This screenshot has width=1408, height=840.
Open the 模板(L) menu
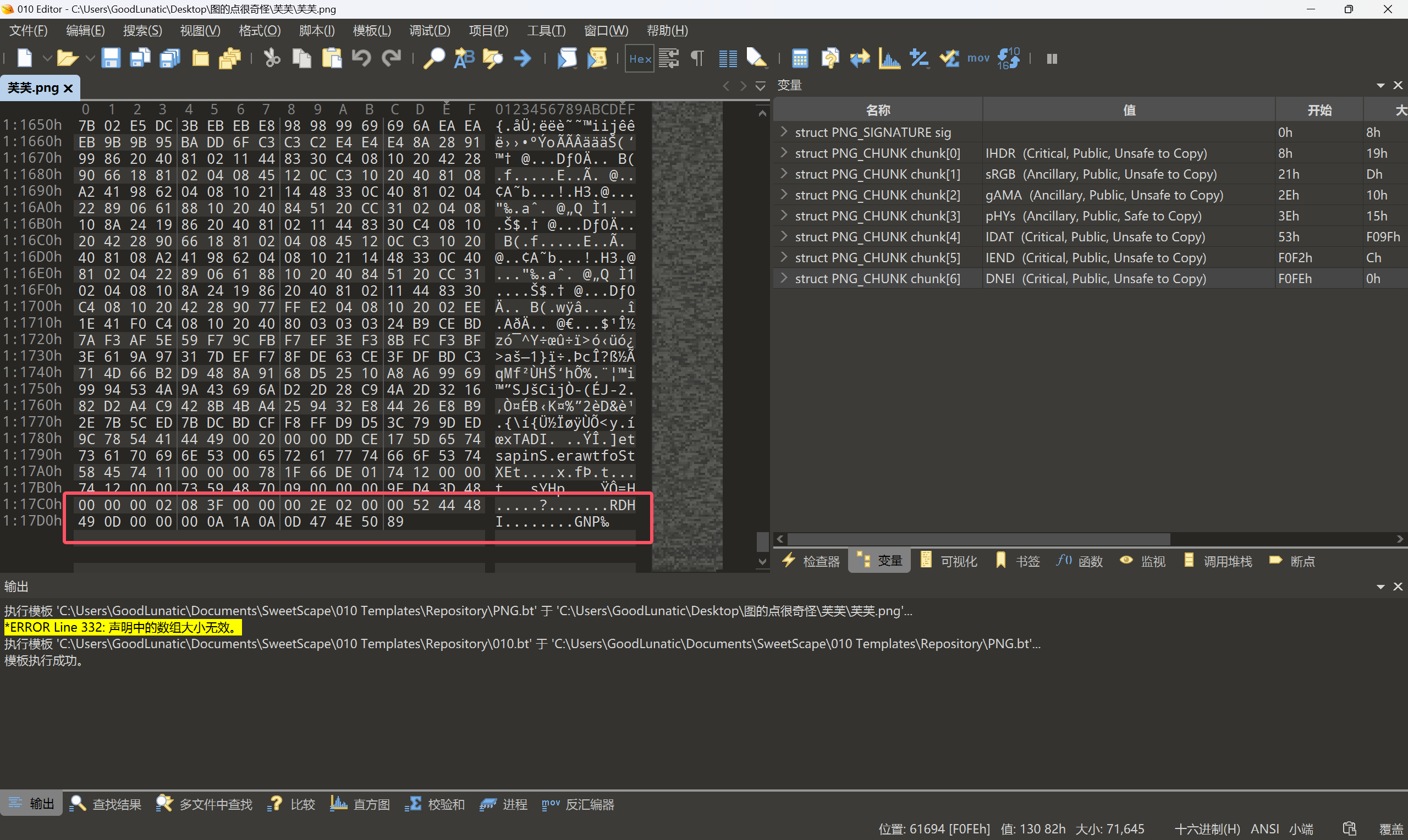tap(372, 31)
